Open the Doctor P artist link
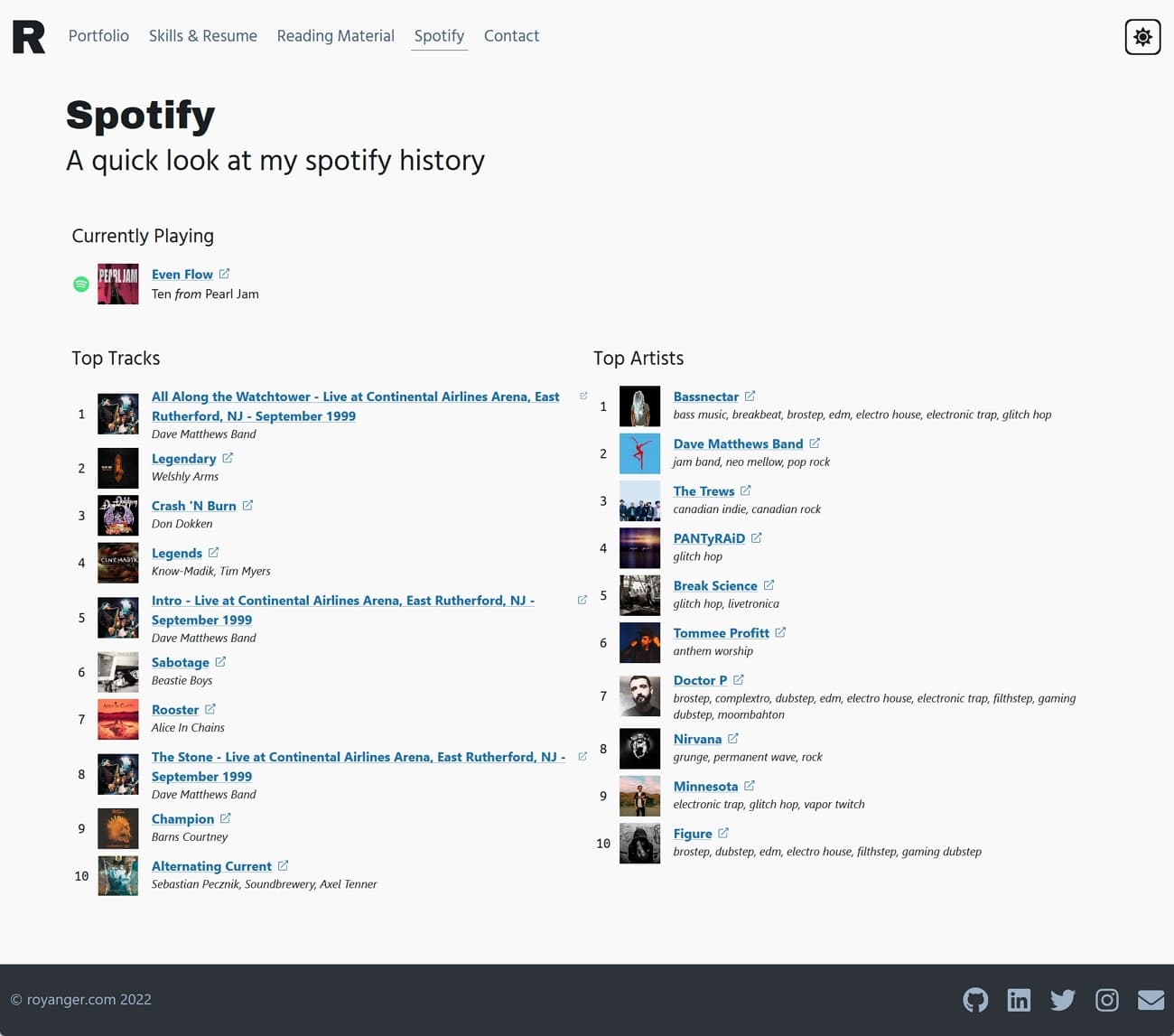This screenshot has height=1036, width=1174. 700,680
